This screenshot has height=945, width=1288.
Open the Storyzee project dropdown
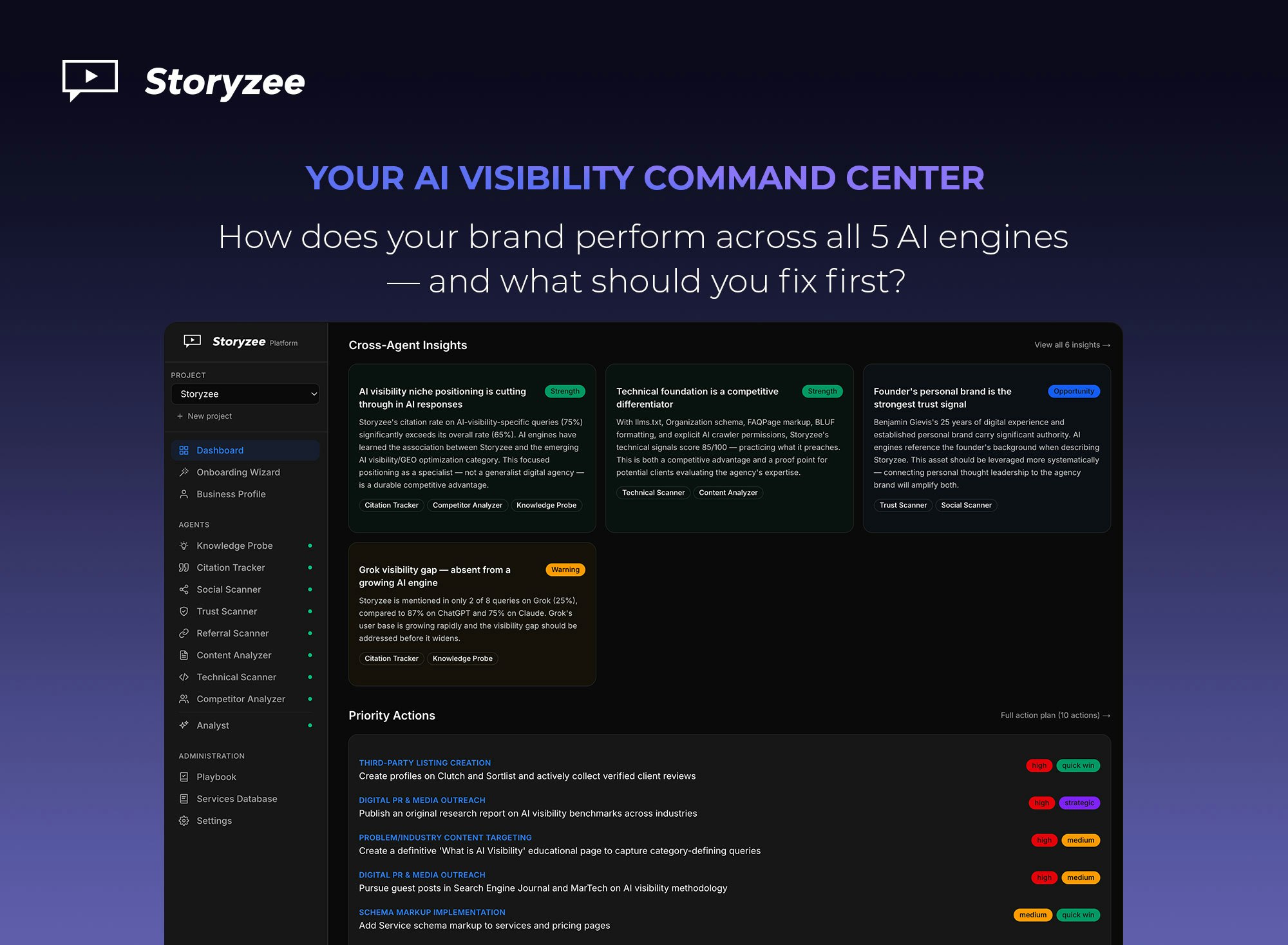245,394
